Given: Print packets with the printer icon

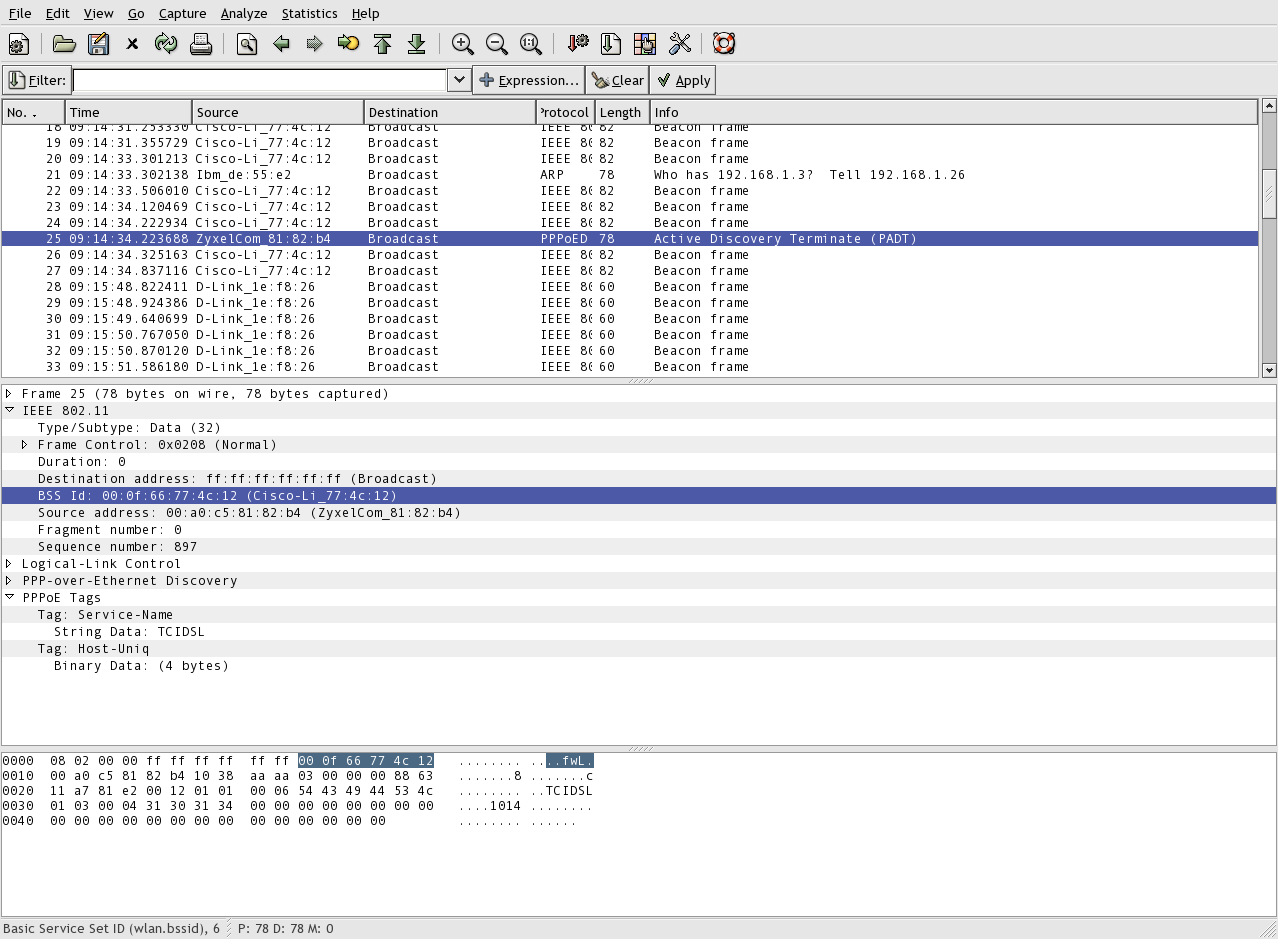Looking at the screenshot, I should point(200,44).
